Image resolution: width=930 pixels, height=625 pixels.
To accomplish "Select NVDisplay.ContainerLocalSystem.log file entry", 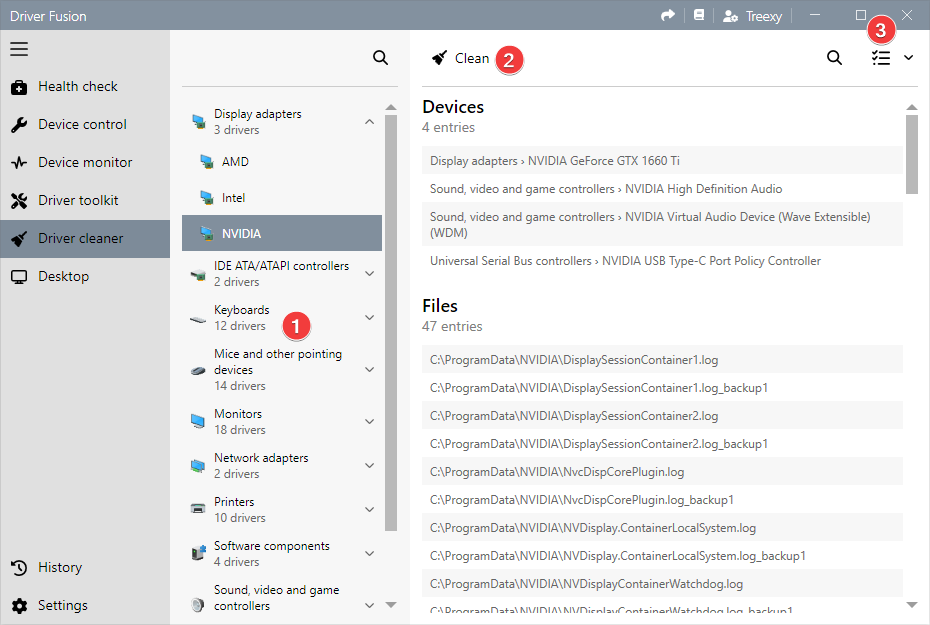I will [663, 527].
